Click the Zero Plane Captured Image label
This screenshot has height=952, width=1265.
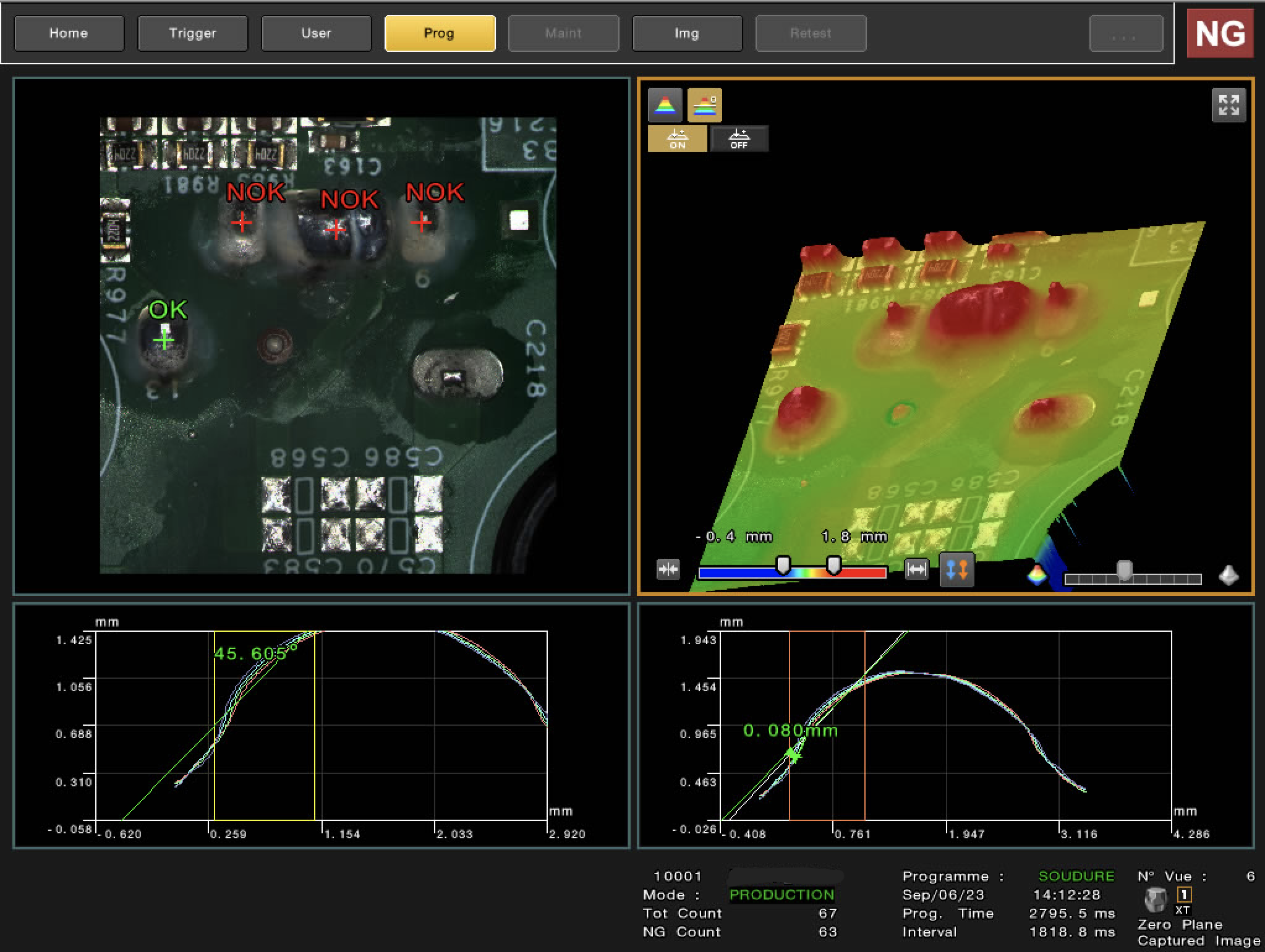point(1198,932)
